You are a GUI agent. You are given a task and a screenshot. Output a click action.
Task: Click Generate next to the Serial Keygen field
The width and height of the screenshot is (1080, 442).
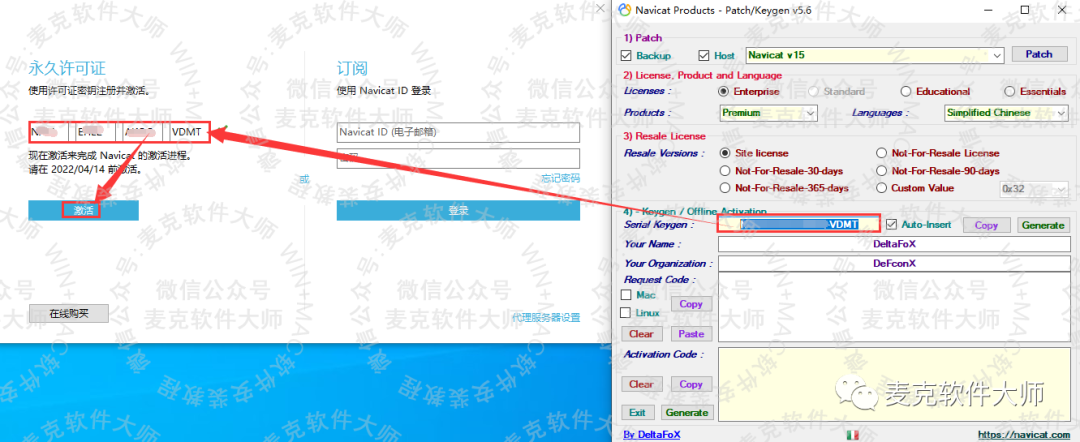pos(1042,225)
